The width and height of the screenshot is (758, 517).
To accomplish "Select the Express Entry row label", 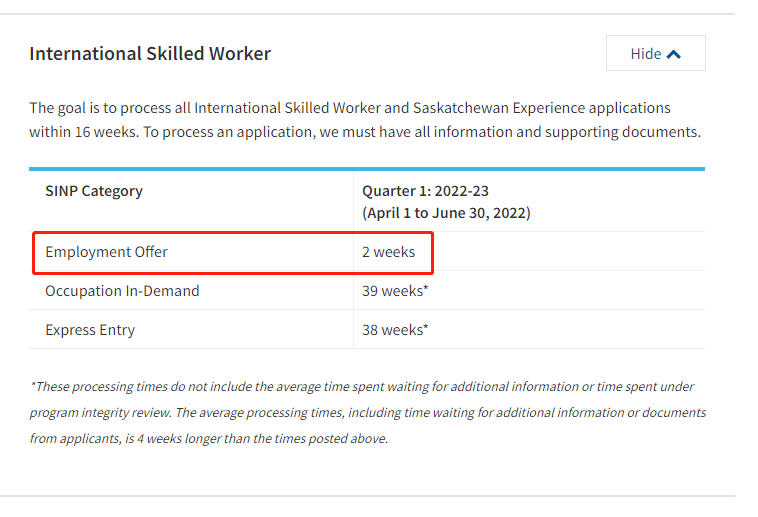I will coord(90,330).
